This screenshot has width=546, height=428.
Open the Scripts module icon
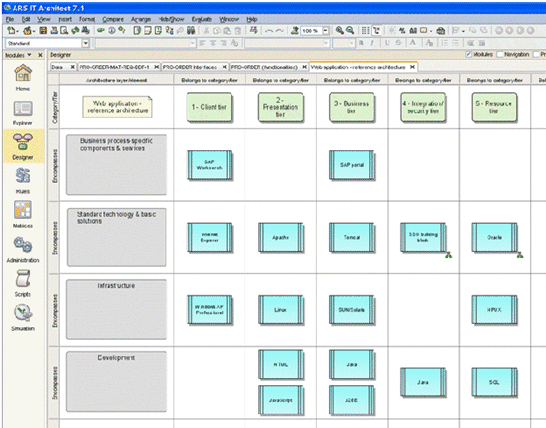tap(23, 283)
